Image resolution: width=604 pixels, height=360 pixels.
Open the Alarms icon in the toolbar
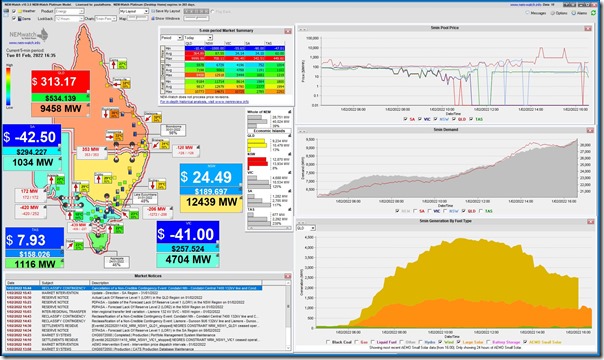pos(574,13)
